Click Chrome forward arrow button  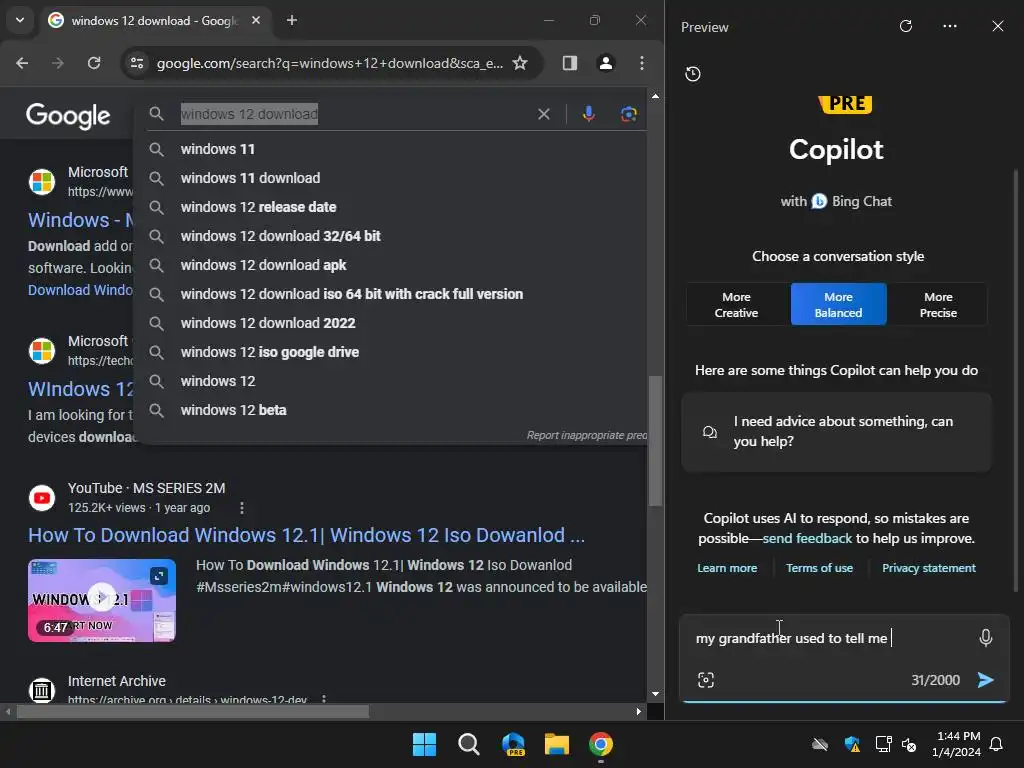tap(58, 63)
